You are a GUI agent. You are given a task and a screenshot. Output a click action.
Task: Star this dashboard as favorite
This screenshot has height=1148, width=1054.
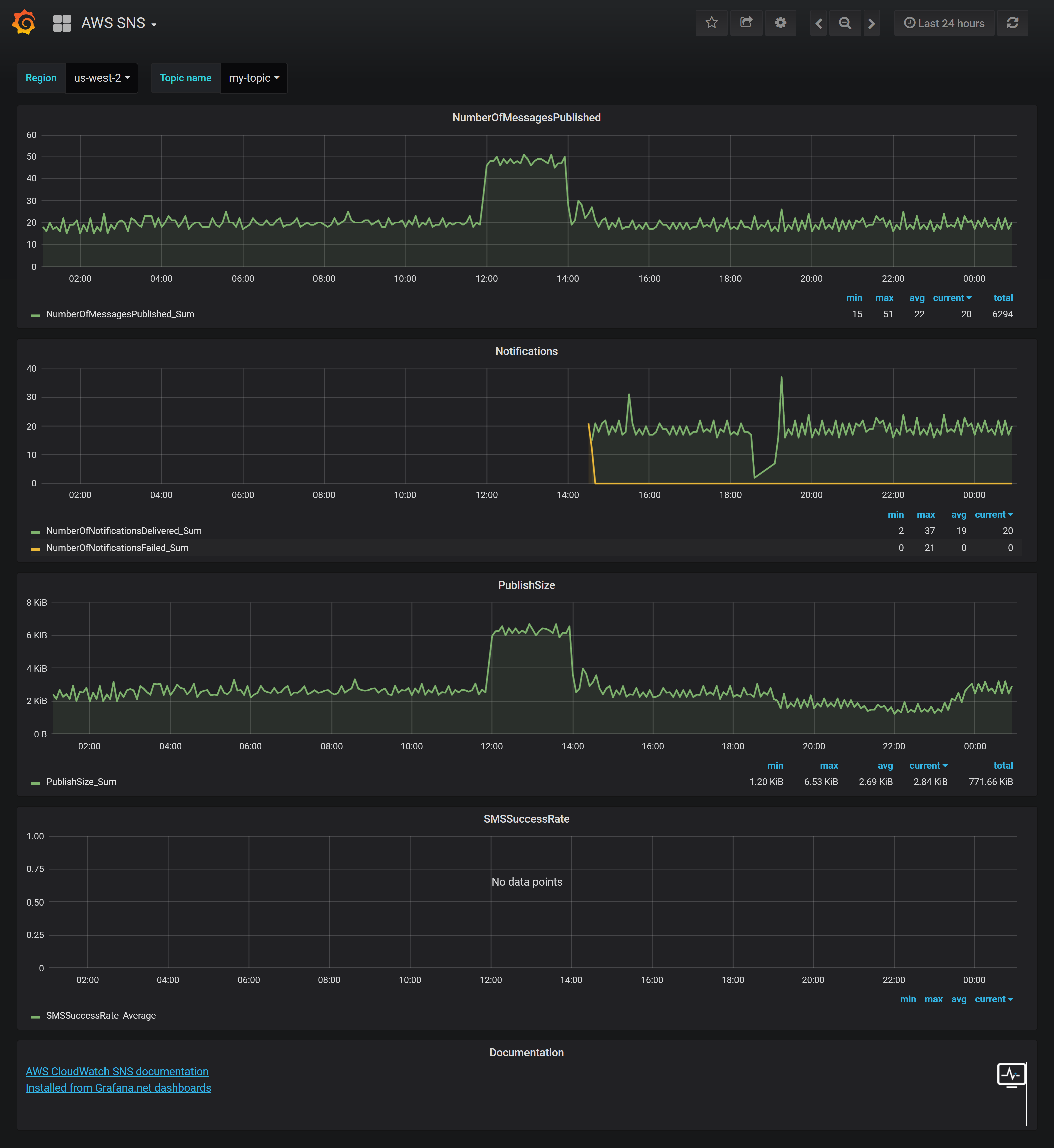click(x=711, y=23)
